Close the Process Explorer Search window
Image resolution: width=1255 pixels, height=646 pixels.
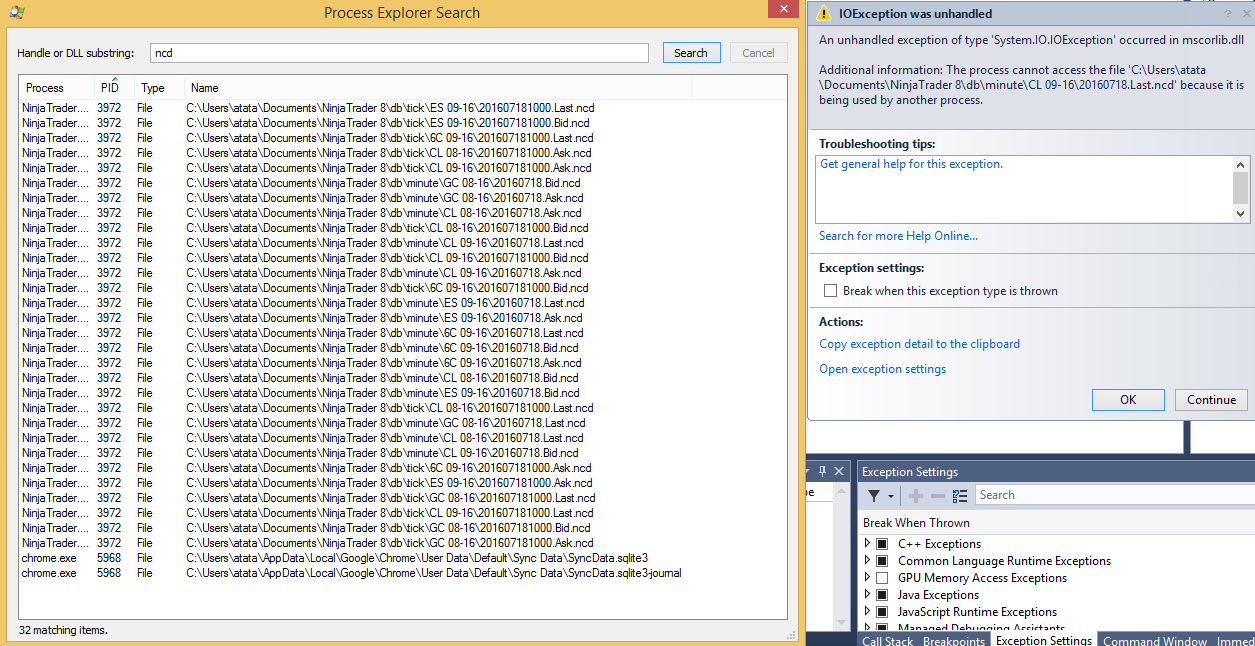[x=781, y=9]
